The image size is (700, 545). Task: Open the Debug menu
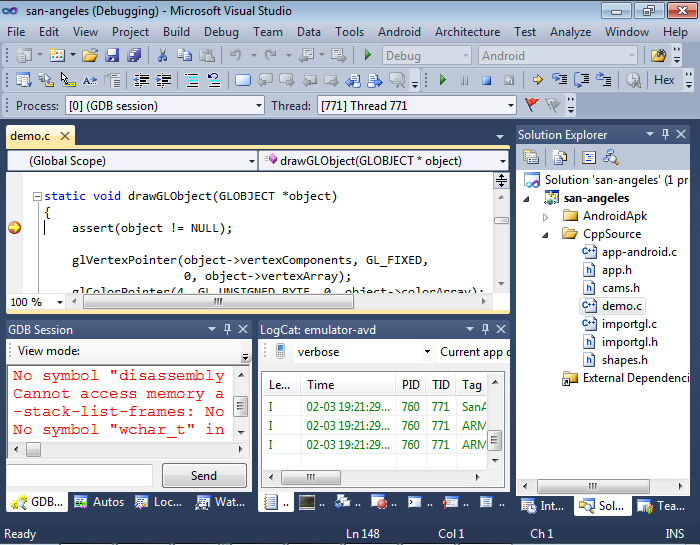221,32
